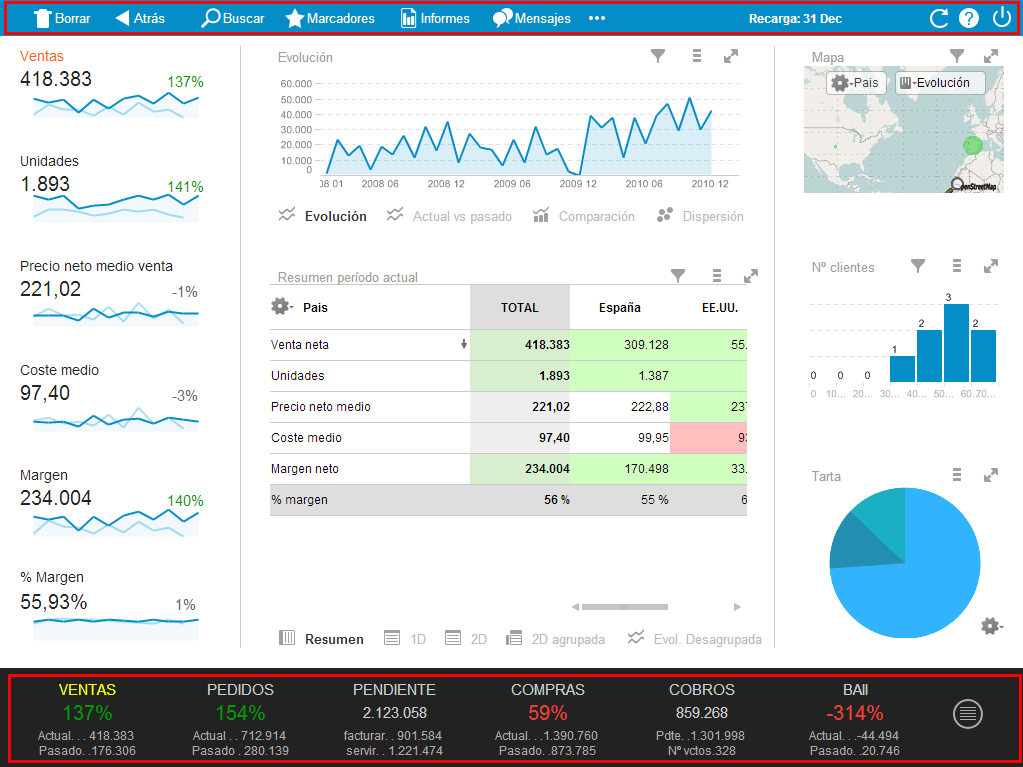Maximize the Mapa panel with expand icon
The width and height of the screenshot is (1023, 767).
[x=990, y=57]
